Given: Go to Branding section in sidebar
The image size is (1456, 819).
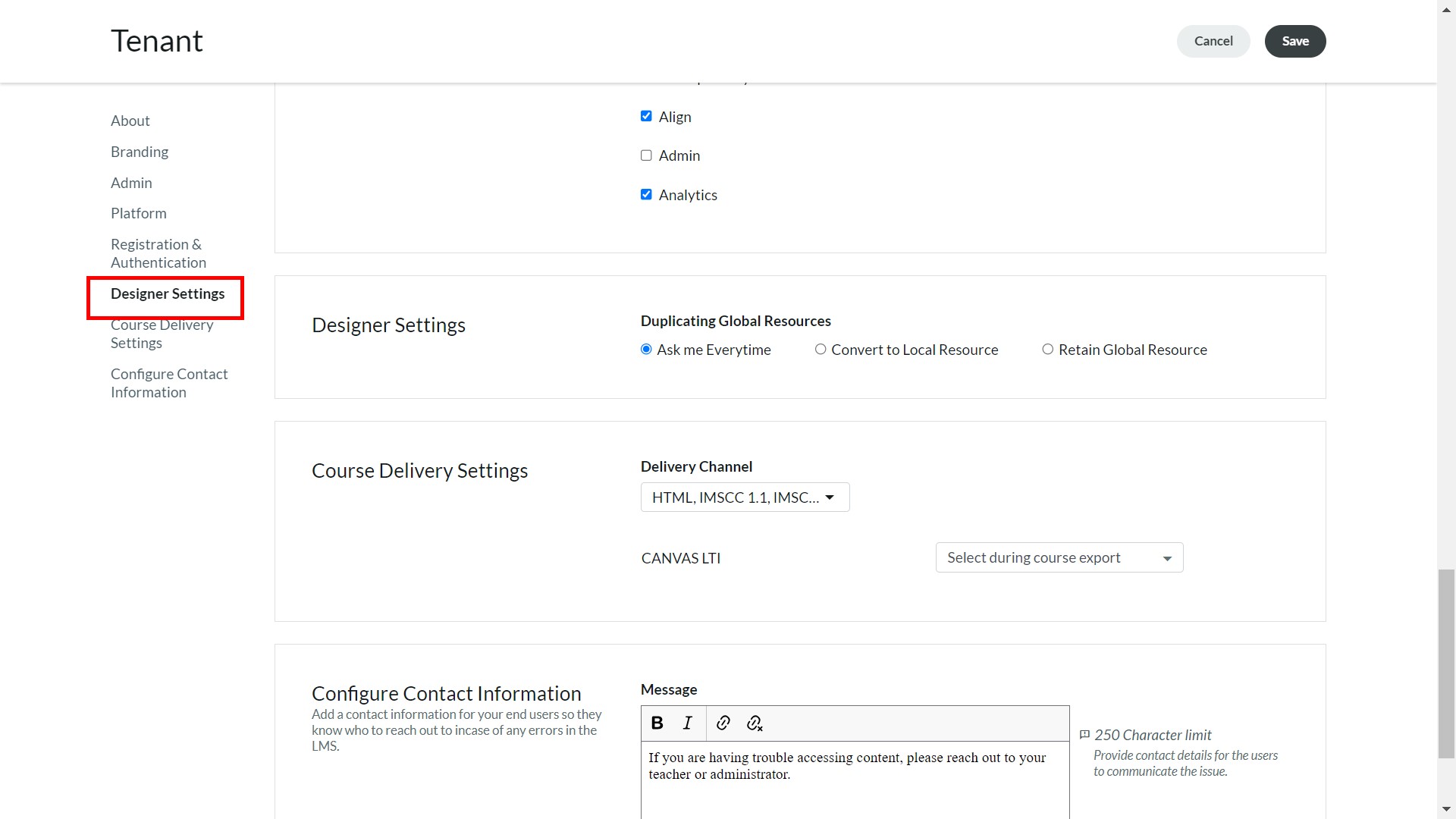Looking at the screenshot, I should [x=140, y=152].
